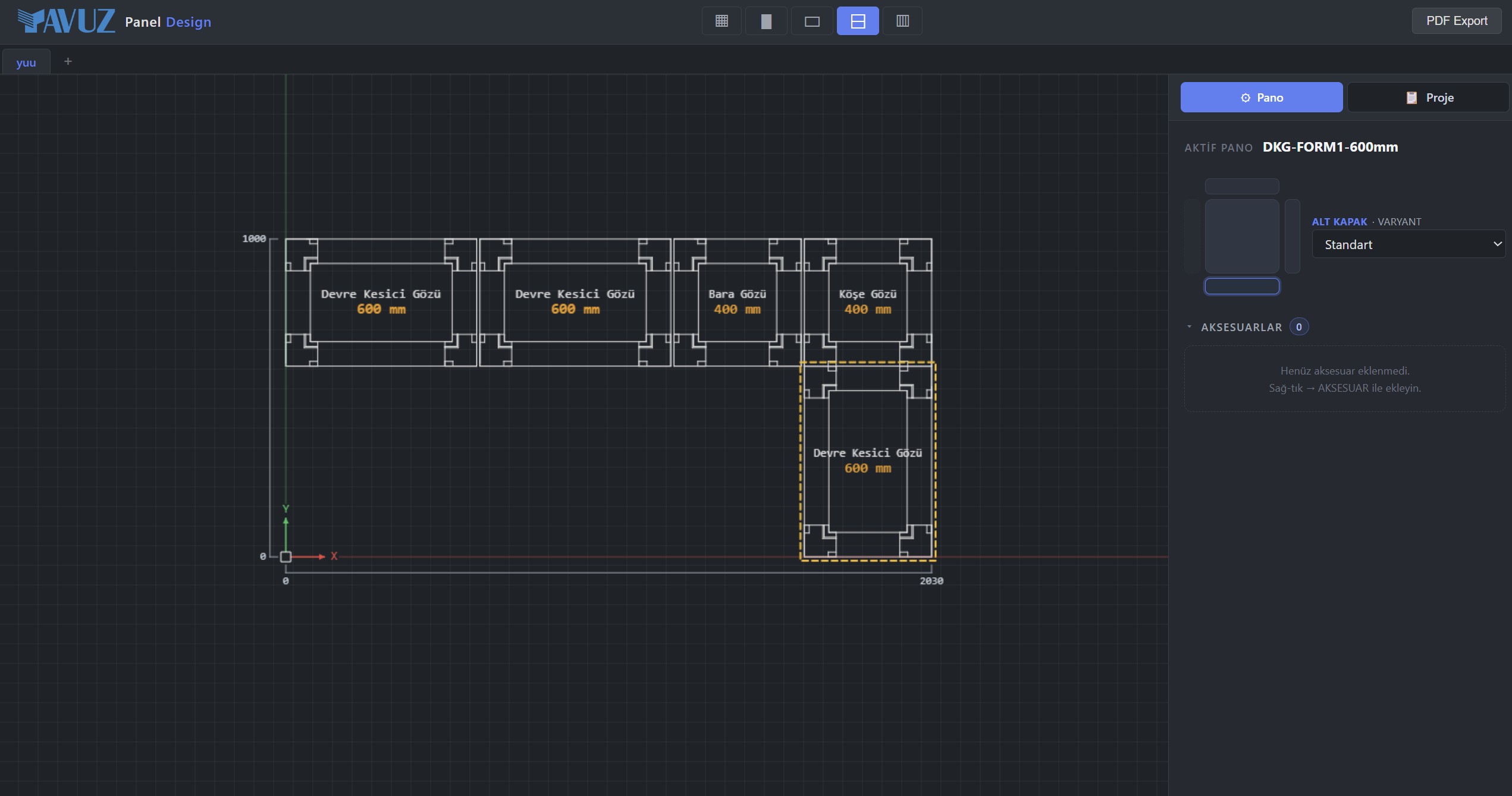Image resolution: width=1512 pixels, height=796 pixels.
Task: Select the right side cover in diagram
Action: pos(1293,236)
